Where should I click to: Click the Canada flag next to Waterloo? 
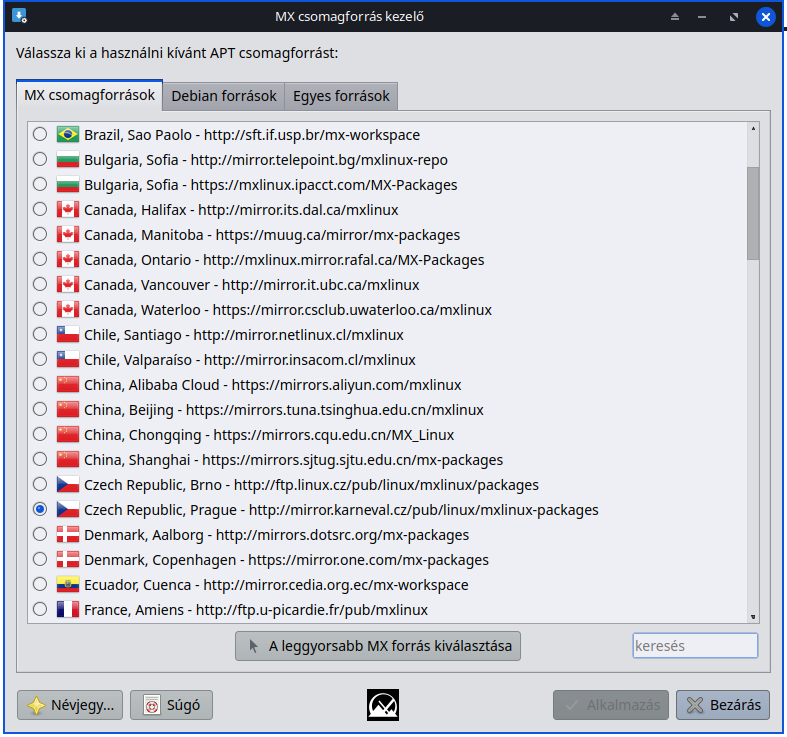(x=68, y=310)
